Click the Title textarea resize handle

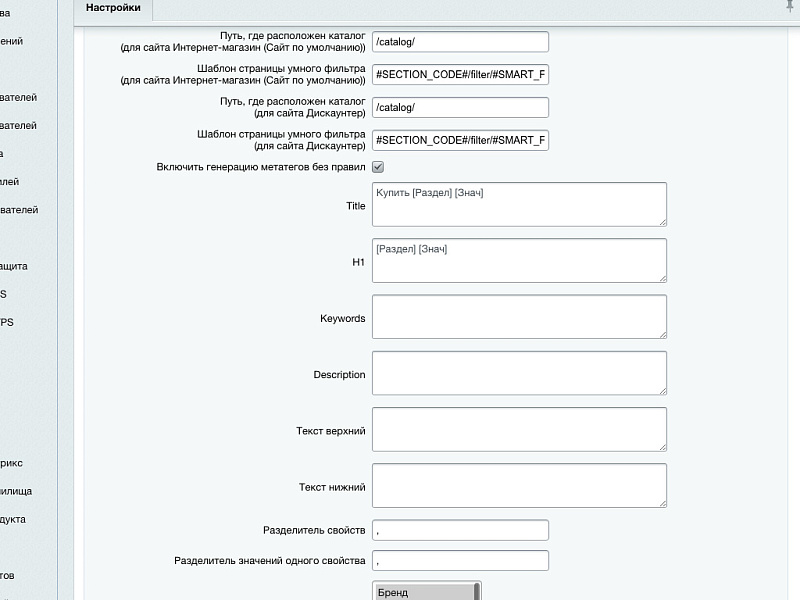click(661, 221)
